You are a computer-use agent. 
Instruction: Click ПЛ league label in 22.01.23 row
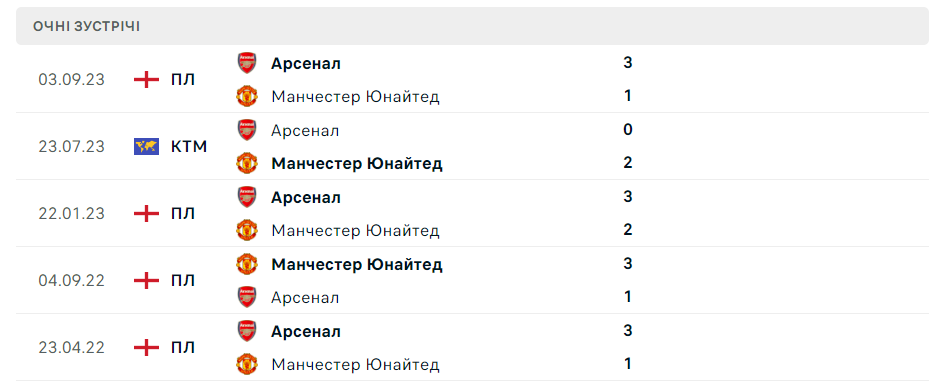(182, 214)
